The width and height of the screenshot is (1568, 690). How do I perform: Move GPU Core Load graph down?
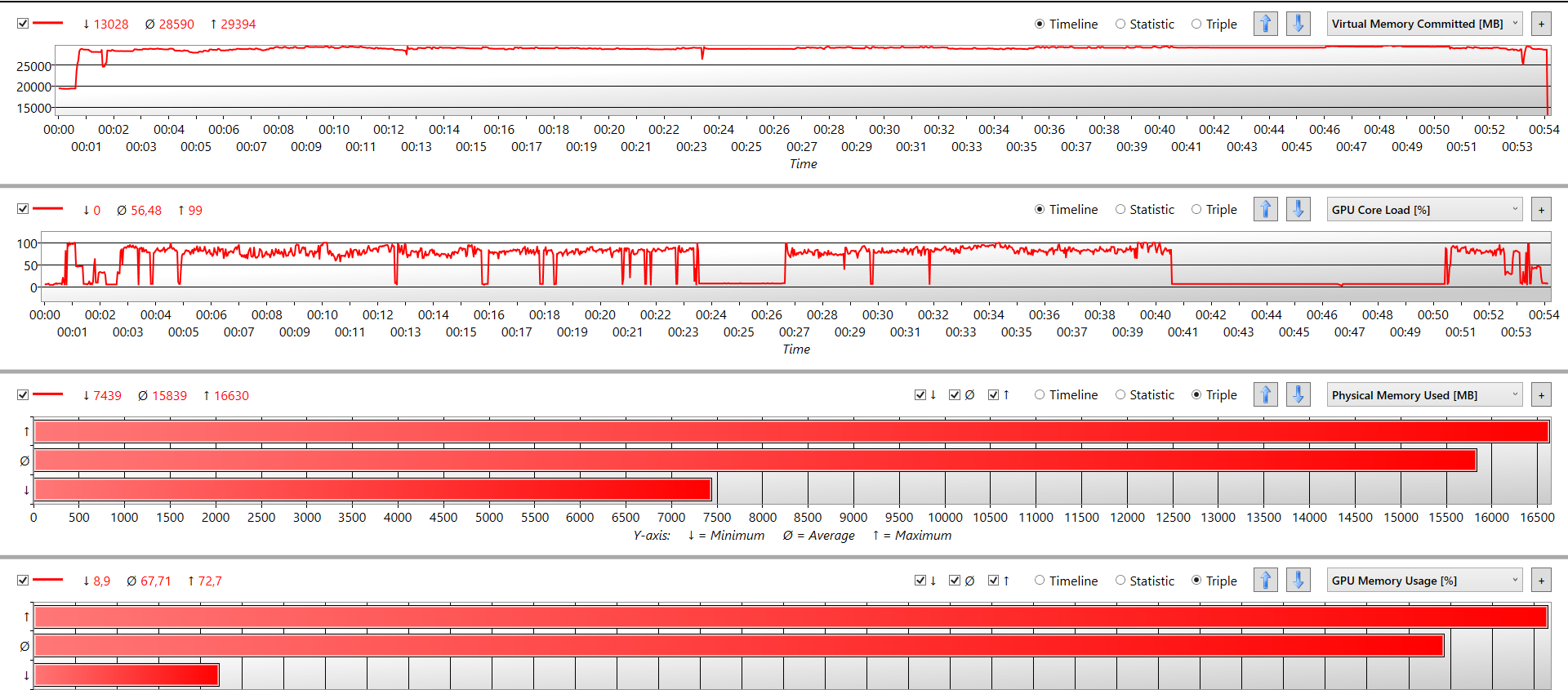pyautogui.click(x=1298, y=209)
